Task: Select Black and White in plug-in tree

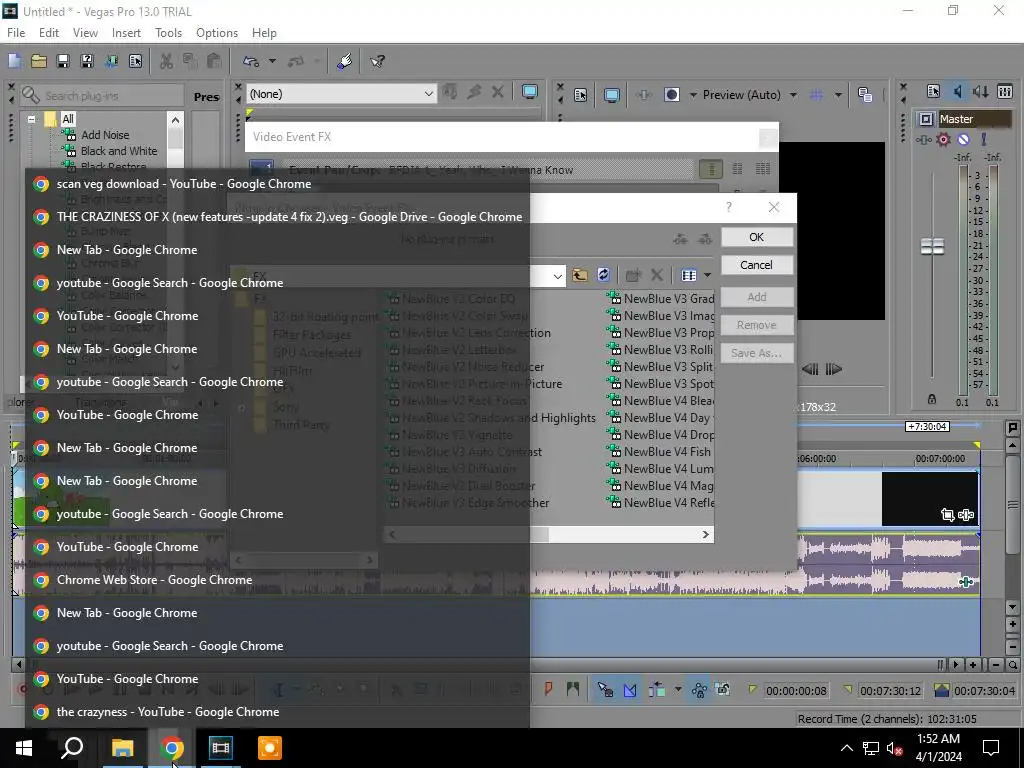Action: click(x=119, y=151)
